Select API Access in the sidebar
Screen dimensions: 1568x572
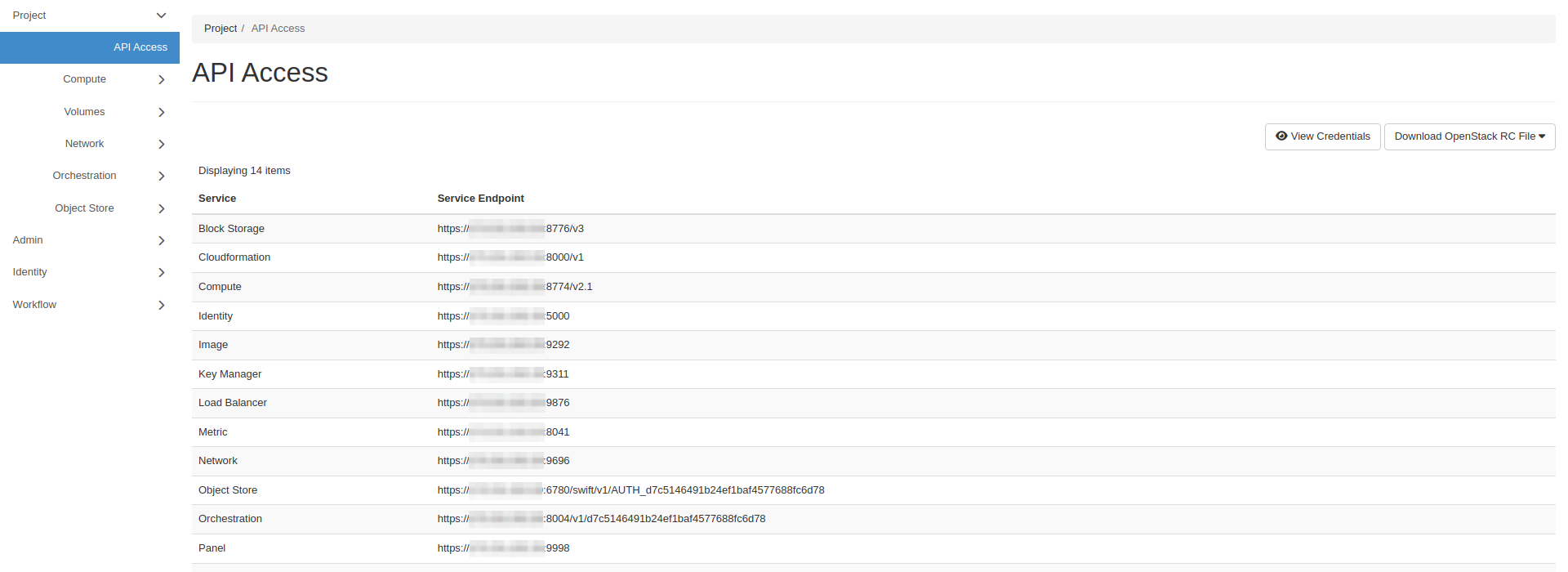tap(90, 47)
